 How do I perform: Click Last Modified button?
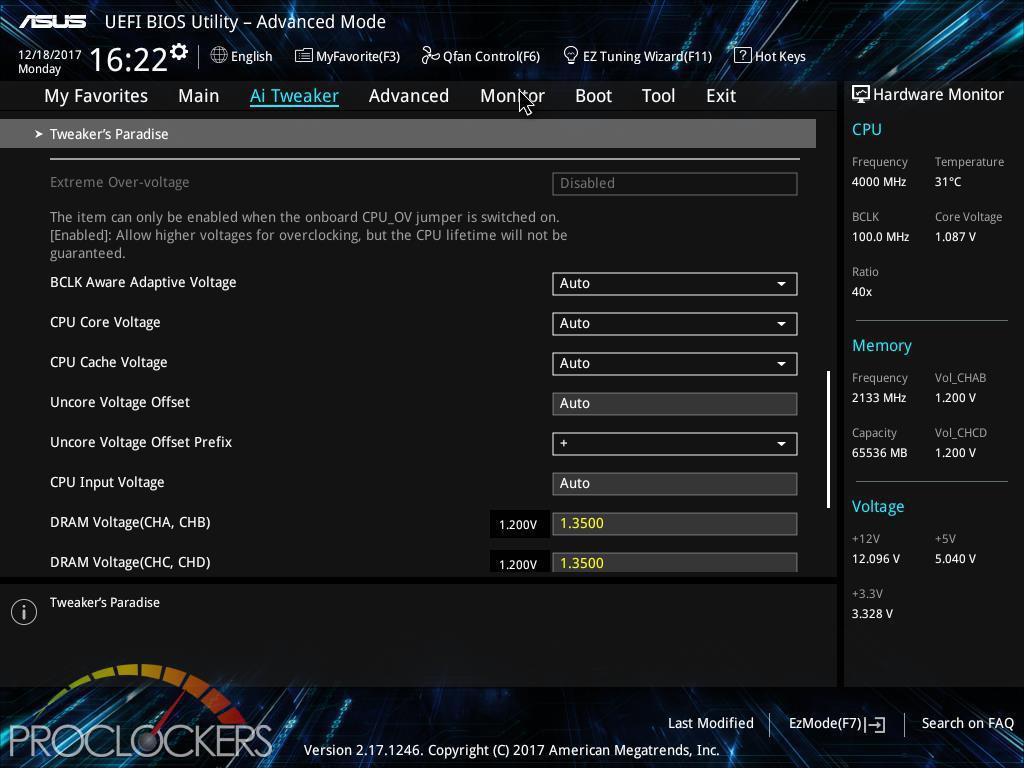coord(711,723)
